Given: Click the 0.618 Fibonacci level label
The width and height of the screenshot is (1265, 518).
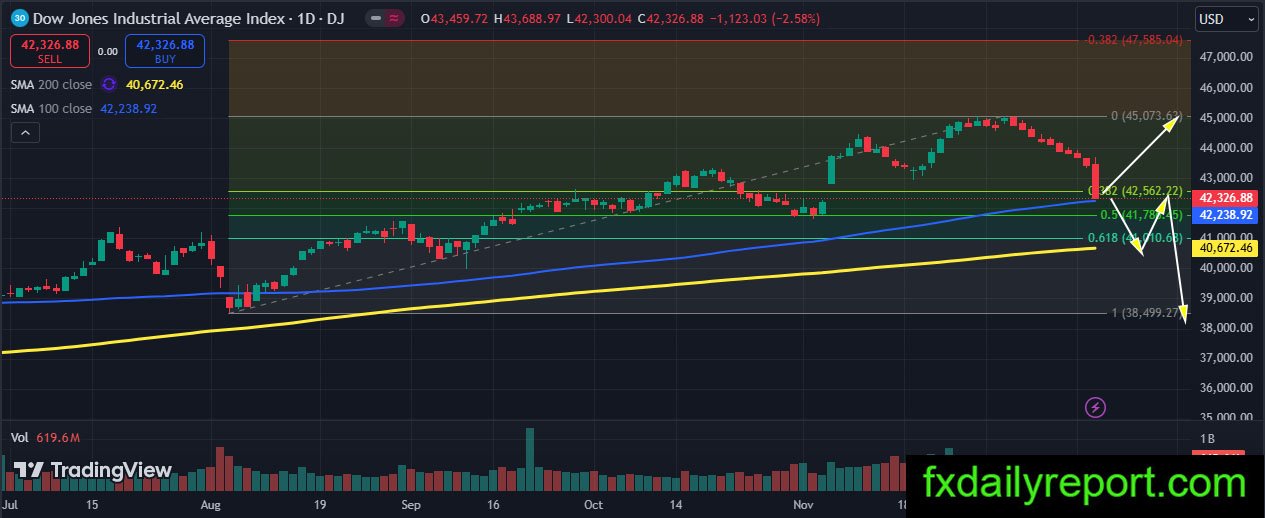Looking at the screenshot, I should 1137,238.
